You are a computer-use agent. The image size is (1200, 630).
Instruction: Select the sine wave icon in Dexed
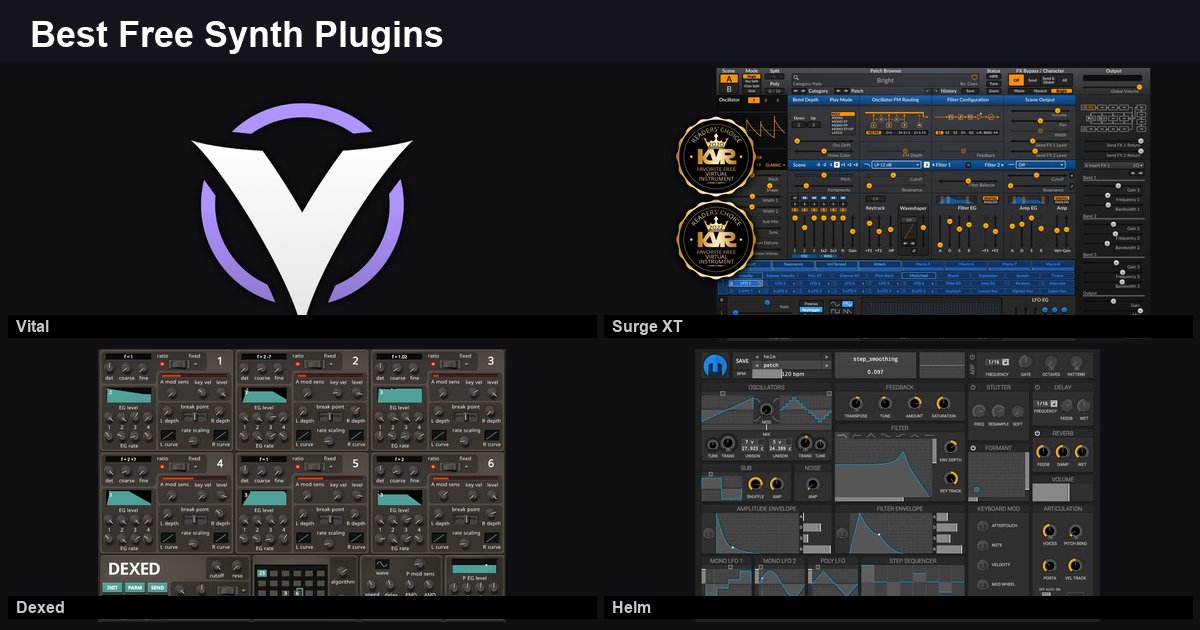[x=382, y=566]
